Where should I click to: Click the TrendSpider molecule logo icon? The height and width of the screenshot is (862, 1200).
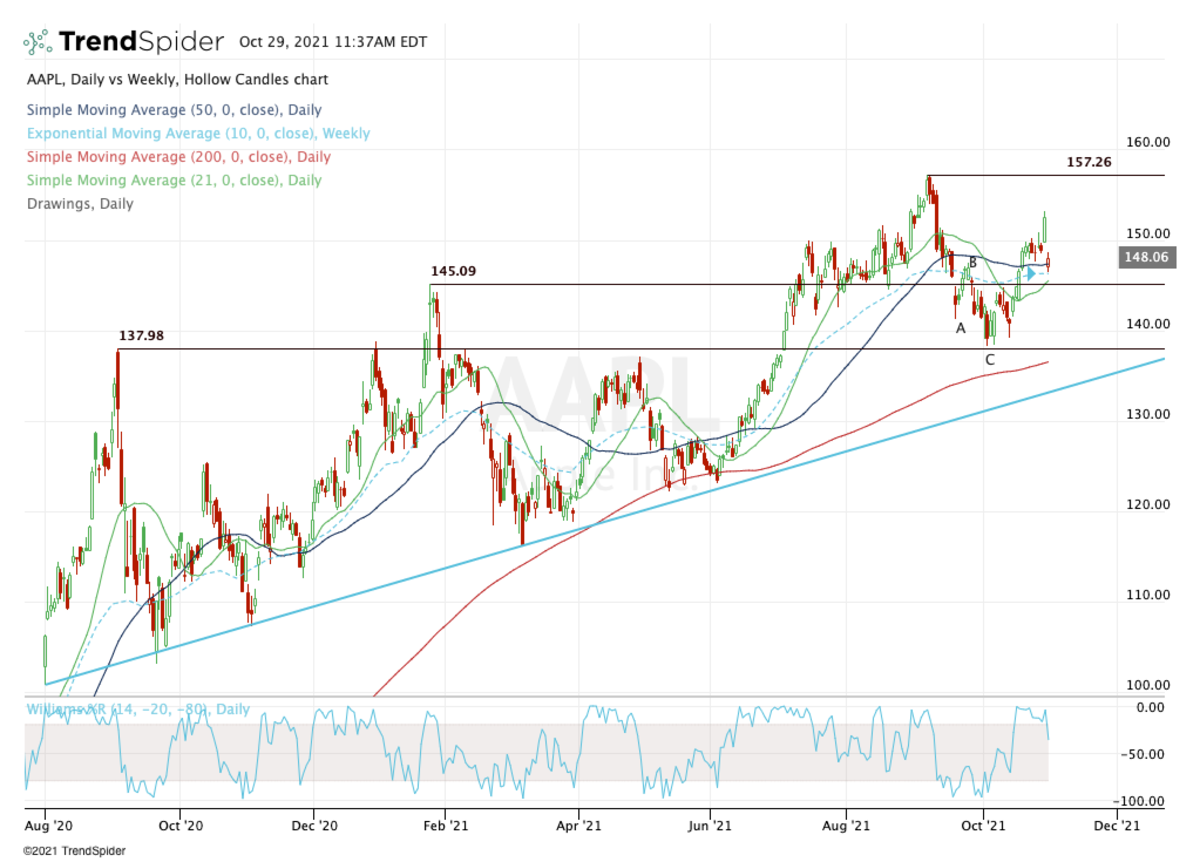[x=37, y=41]
